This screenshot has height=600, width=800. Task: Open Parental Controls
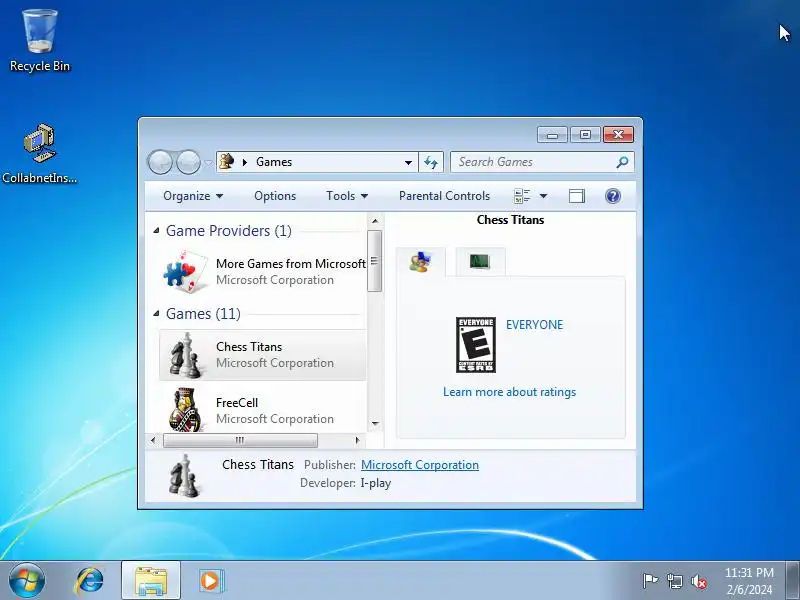[x=444, y=196]
